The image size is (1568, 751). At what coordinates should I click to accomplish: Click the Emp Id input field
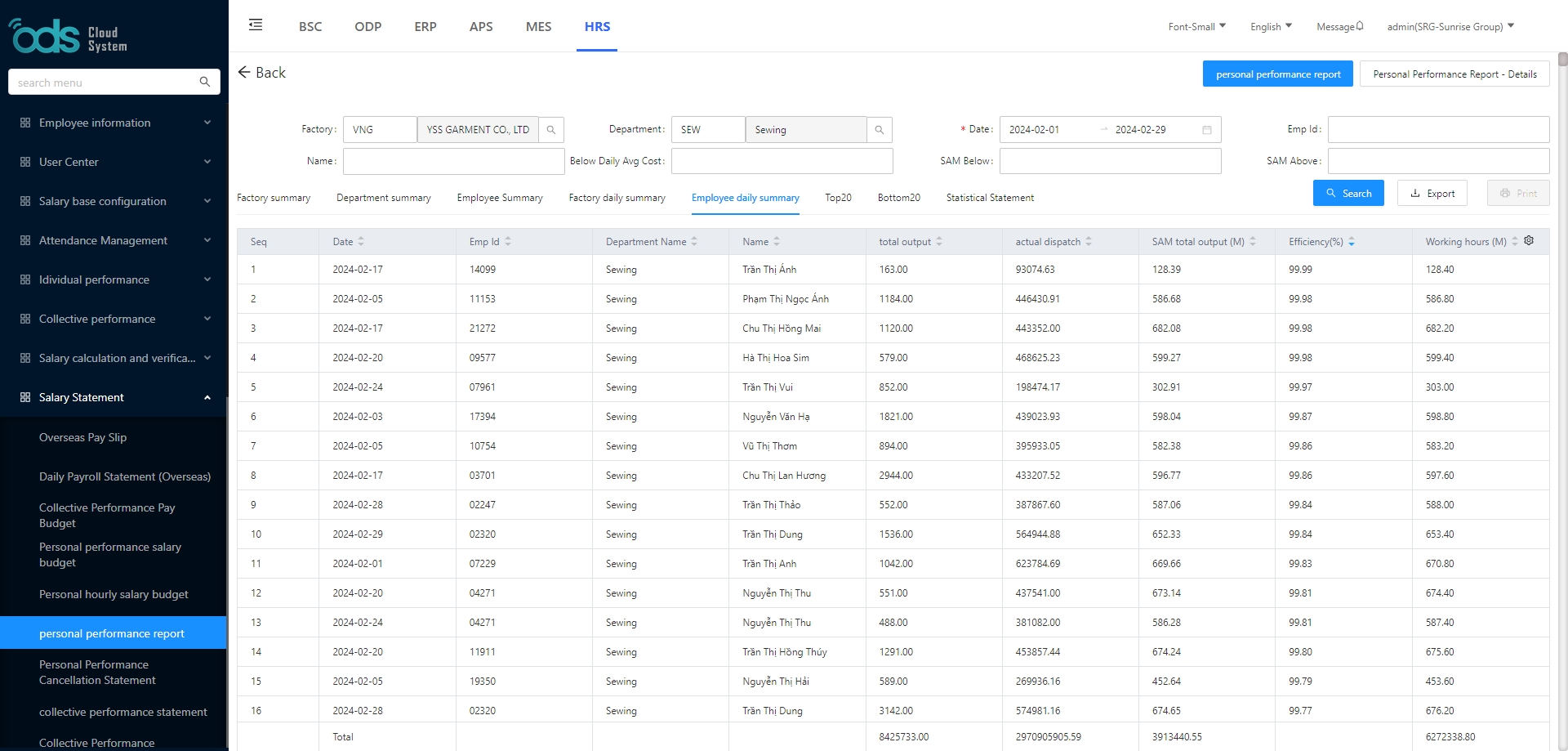(1438, 130)
